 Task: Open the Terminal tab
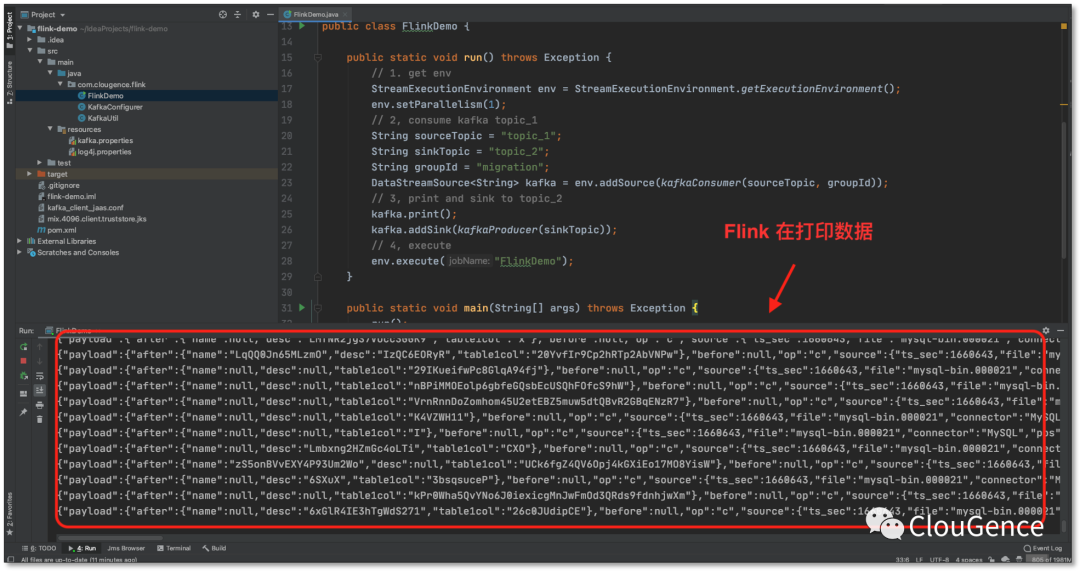[174, 549]
